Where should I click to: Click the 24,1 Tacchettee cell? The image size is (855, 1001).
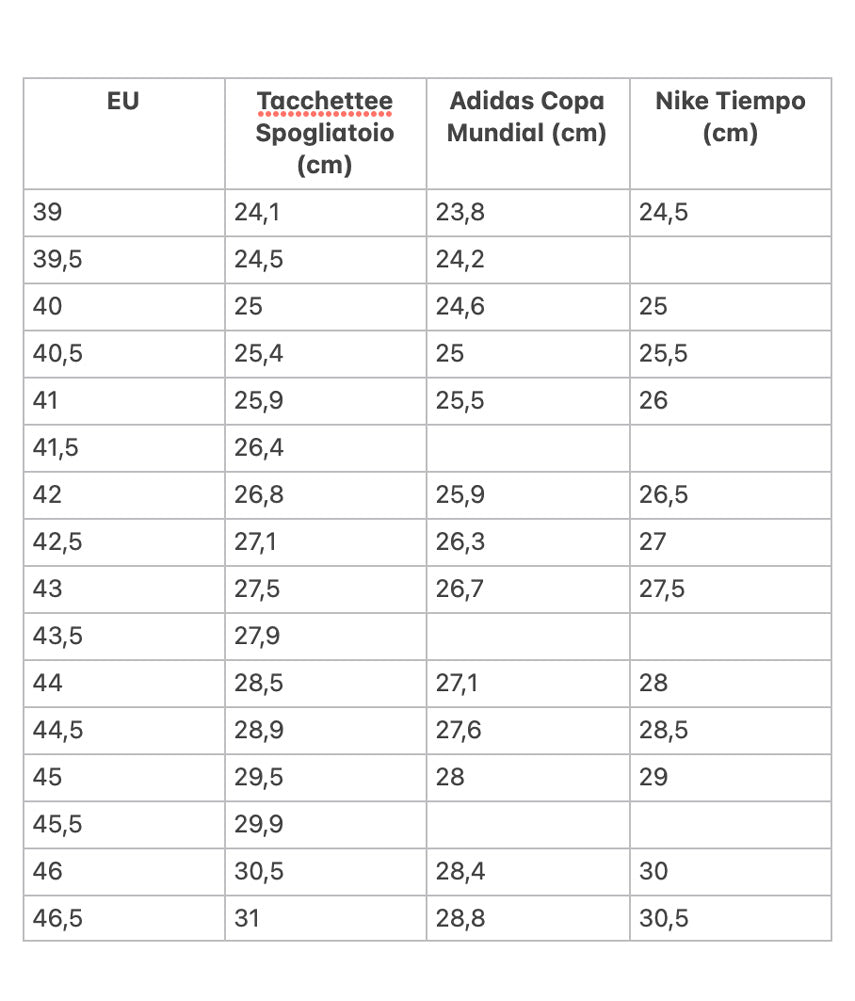[x=326, y=213]
